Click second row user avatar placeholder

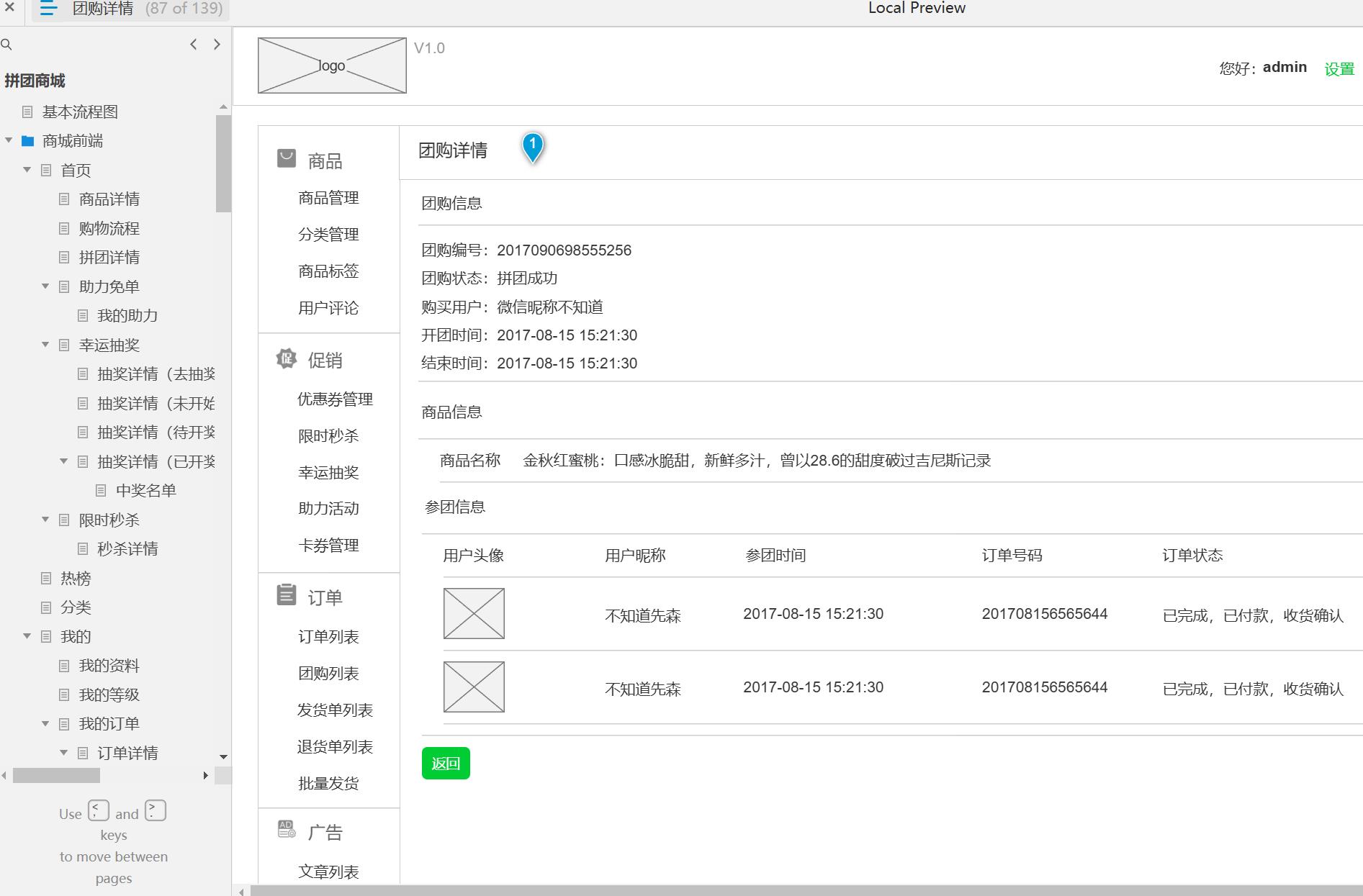point(474,687)
